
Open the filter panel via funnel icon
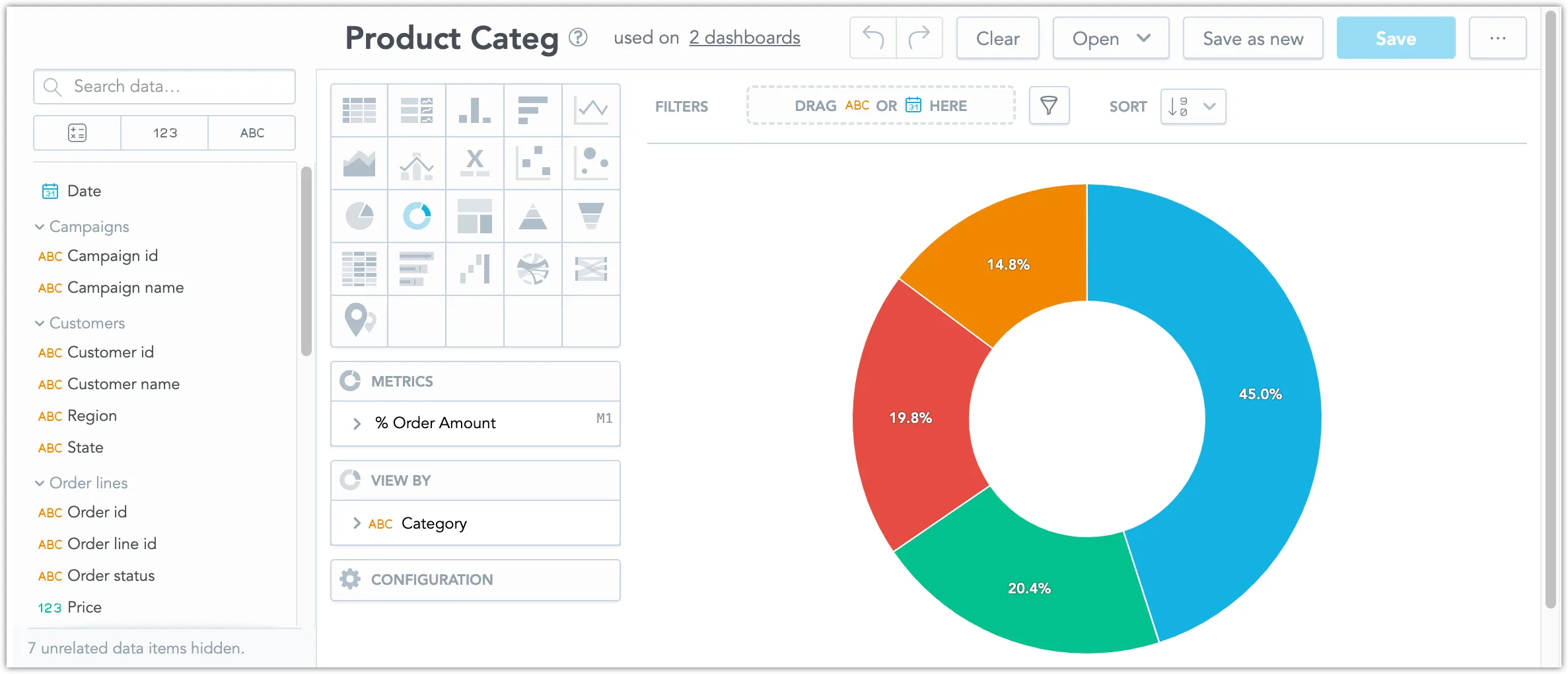coord(1049,105)
